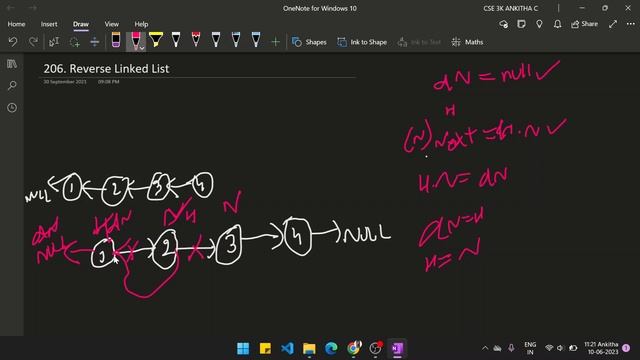Open Microsoft Edge from taskbar
This screenshot has height=360, width=640.
pos(331,348)
